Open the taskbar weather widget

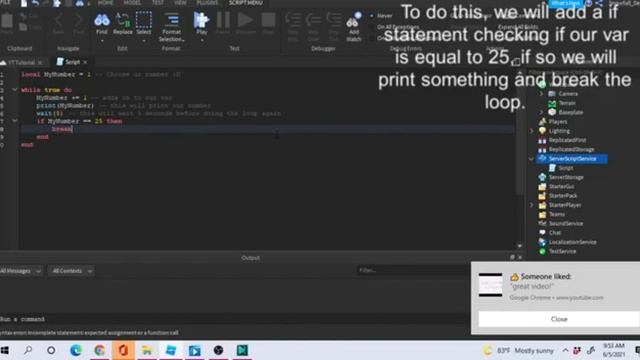click(518, 351)
